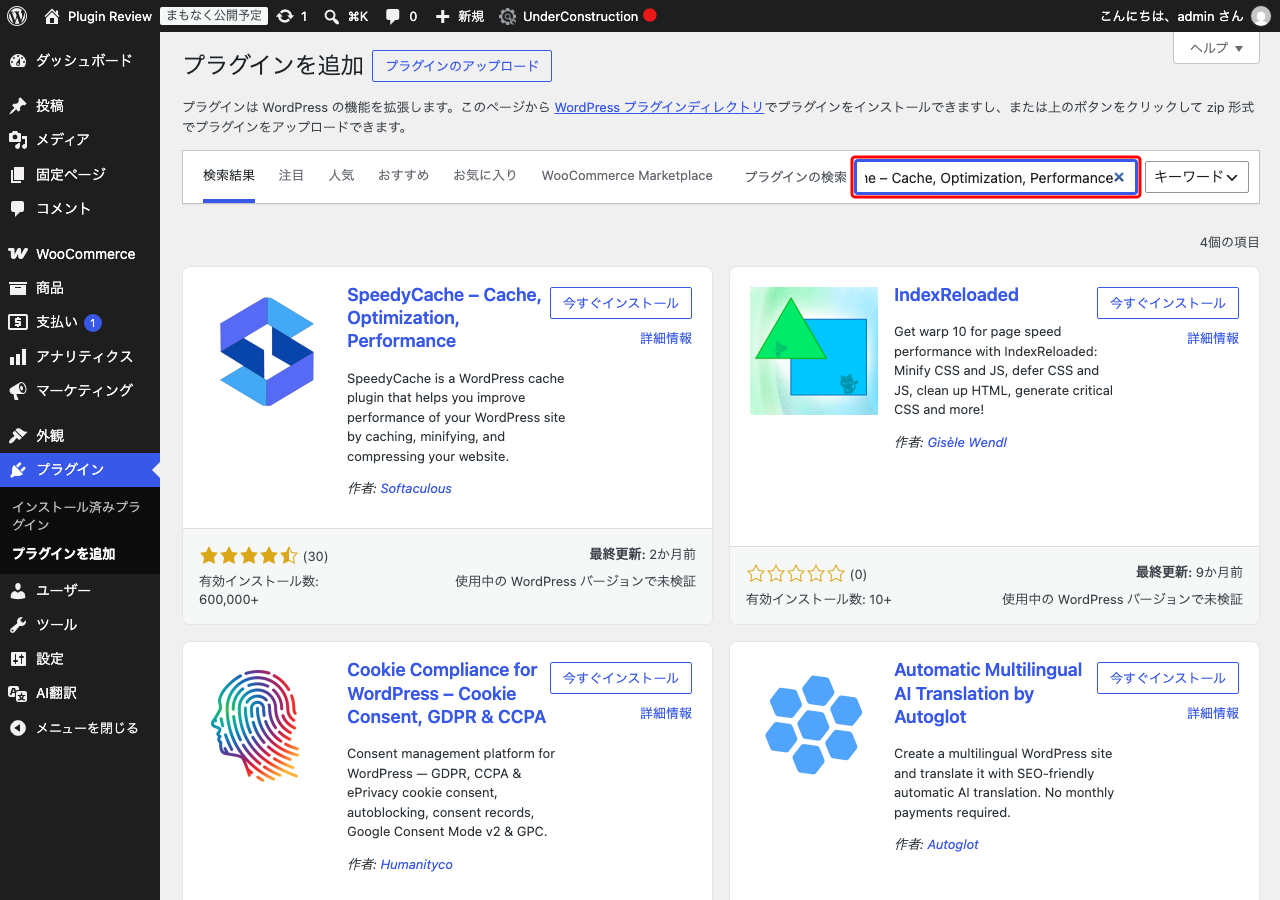Expand the ヘルプ panel

coord(1216,47)
